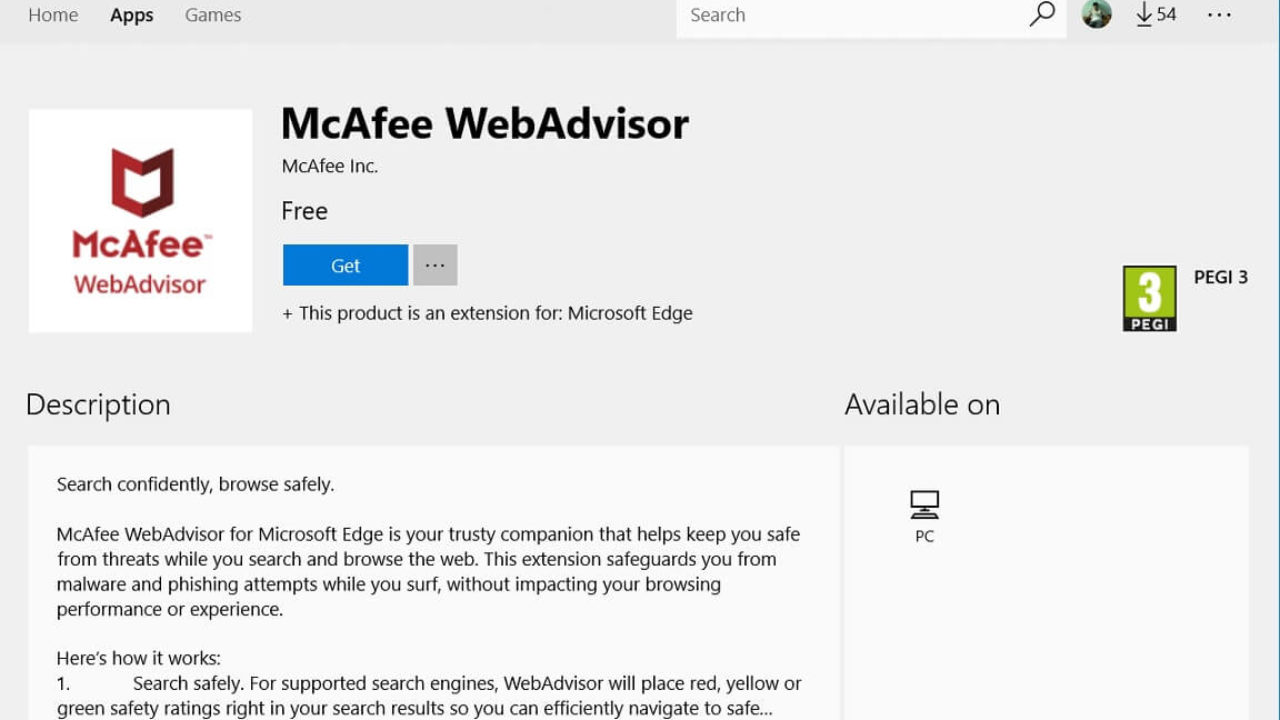Click the McAfee WebAdvisor logo image
The image size is (1280, 720).
coord(140,220)
